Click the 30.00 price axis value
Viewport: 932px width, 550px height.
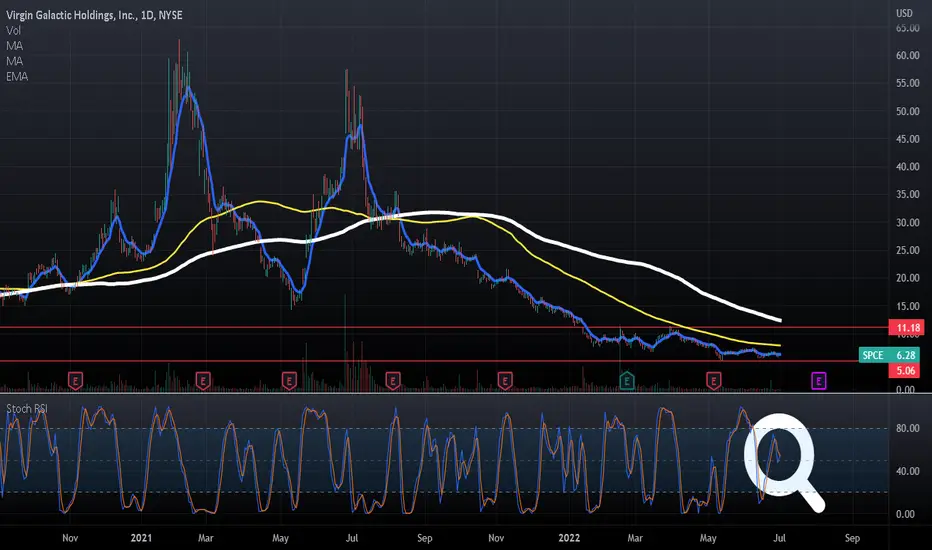coord(908,222)
